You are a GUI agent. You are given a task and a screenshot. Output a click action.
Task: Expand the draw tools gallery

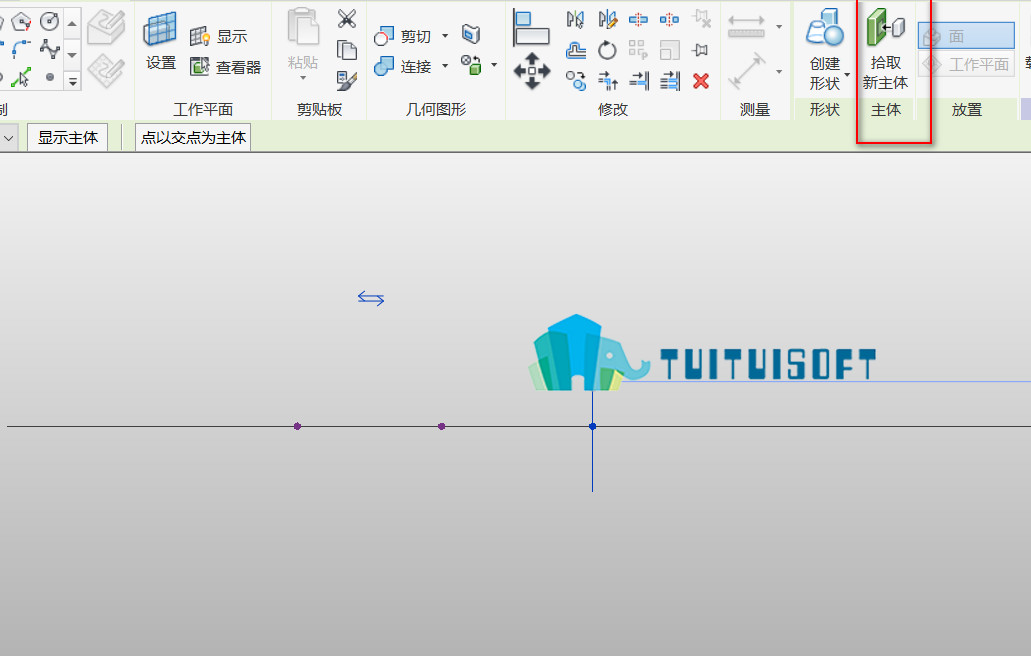point(72,82)
